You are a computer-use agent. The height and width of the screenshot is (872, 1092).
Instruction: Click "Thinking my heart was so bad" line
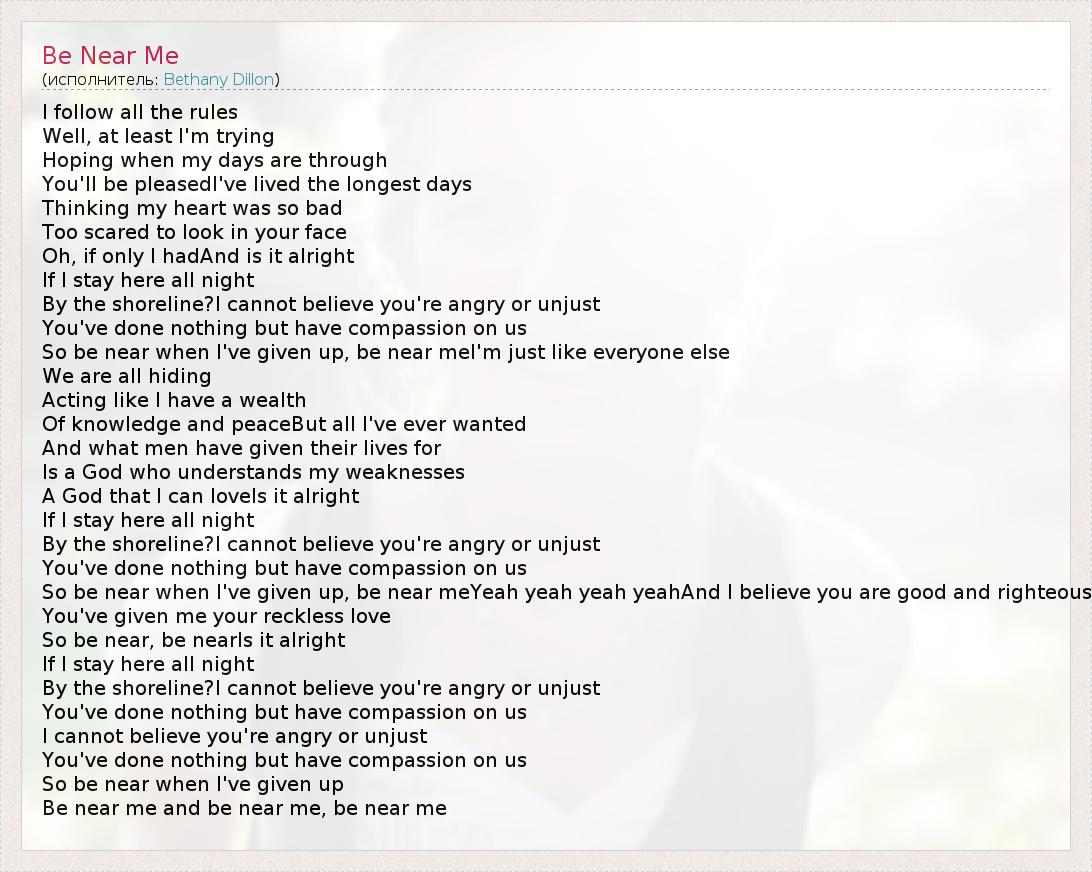[192, 208]
